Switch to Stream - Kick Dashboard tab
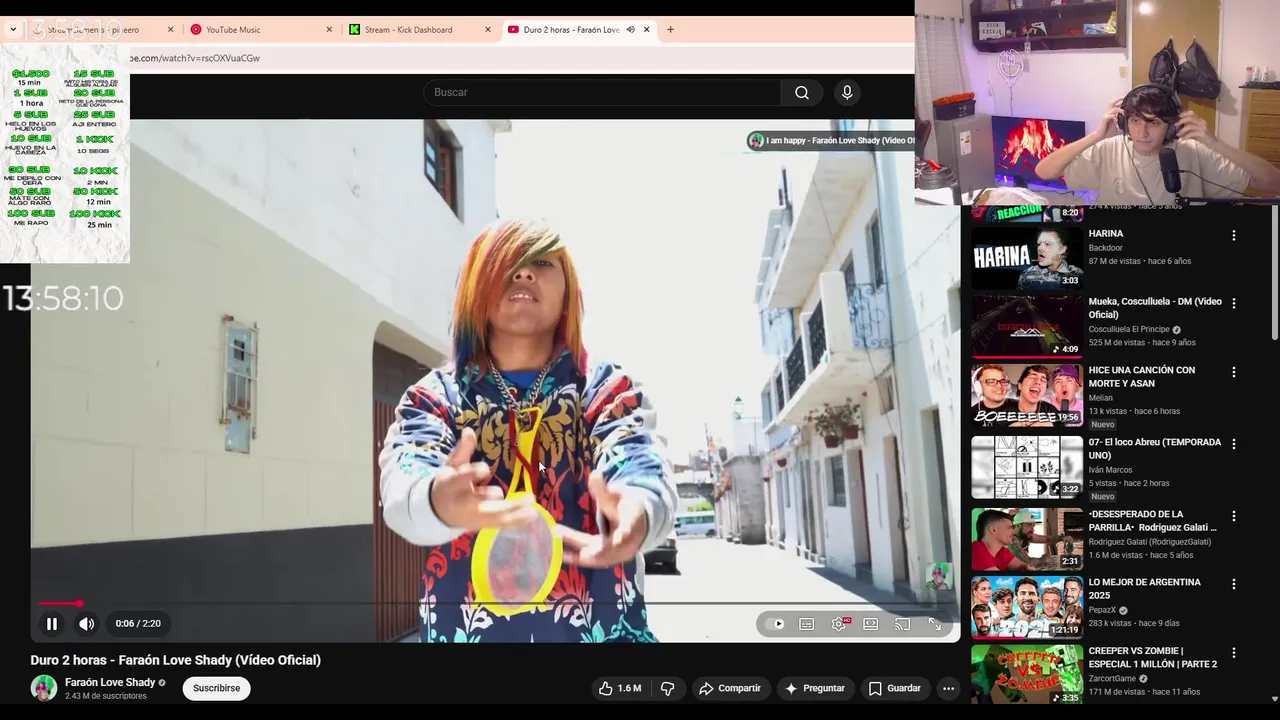 point(420,30)
